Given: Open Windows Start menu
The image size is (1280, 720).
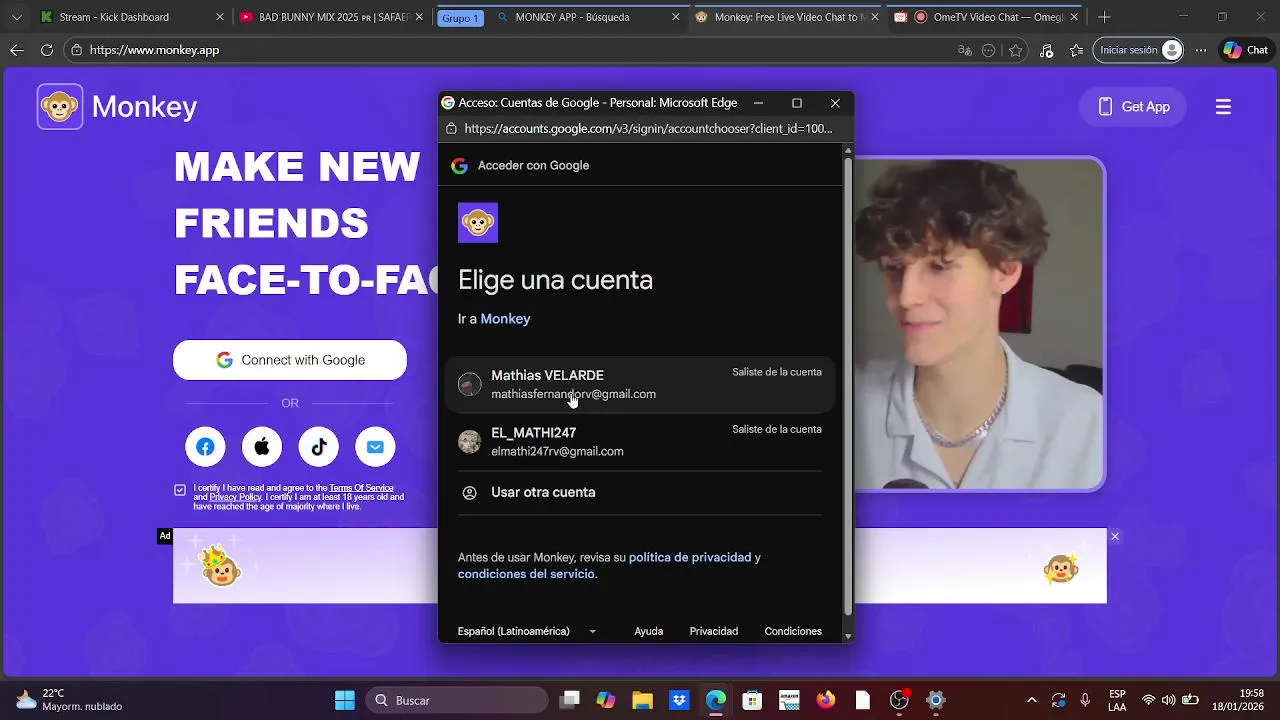Looking at the screenshot, I should click(x=344, y=700).
